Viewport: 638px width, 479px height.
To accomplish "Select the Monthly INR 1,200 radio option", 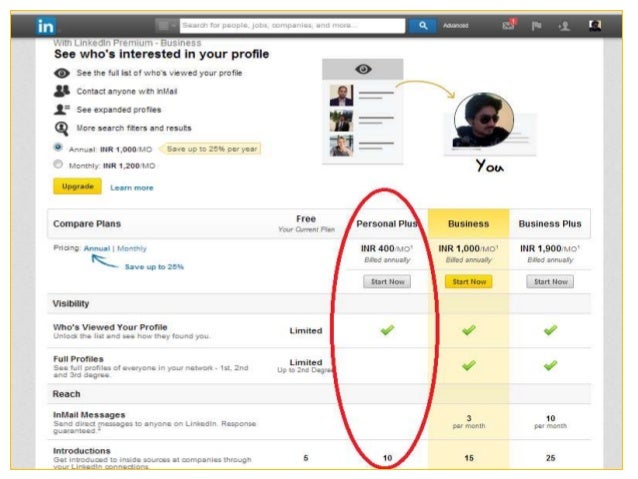I will click(x=58, y=164).
